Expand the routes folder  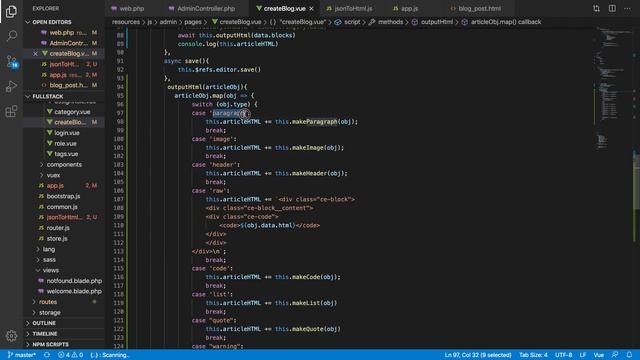pos(48,302)
